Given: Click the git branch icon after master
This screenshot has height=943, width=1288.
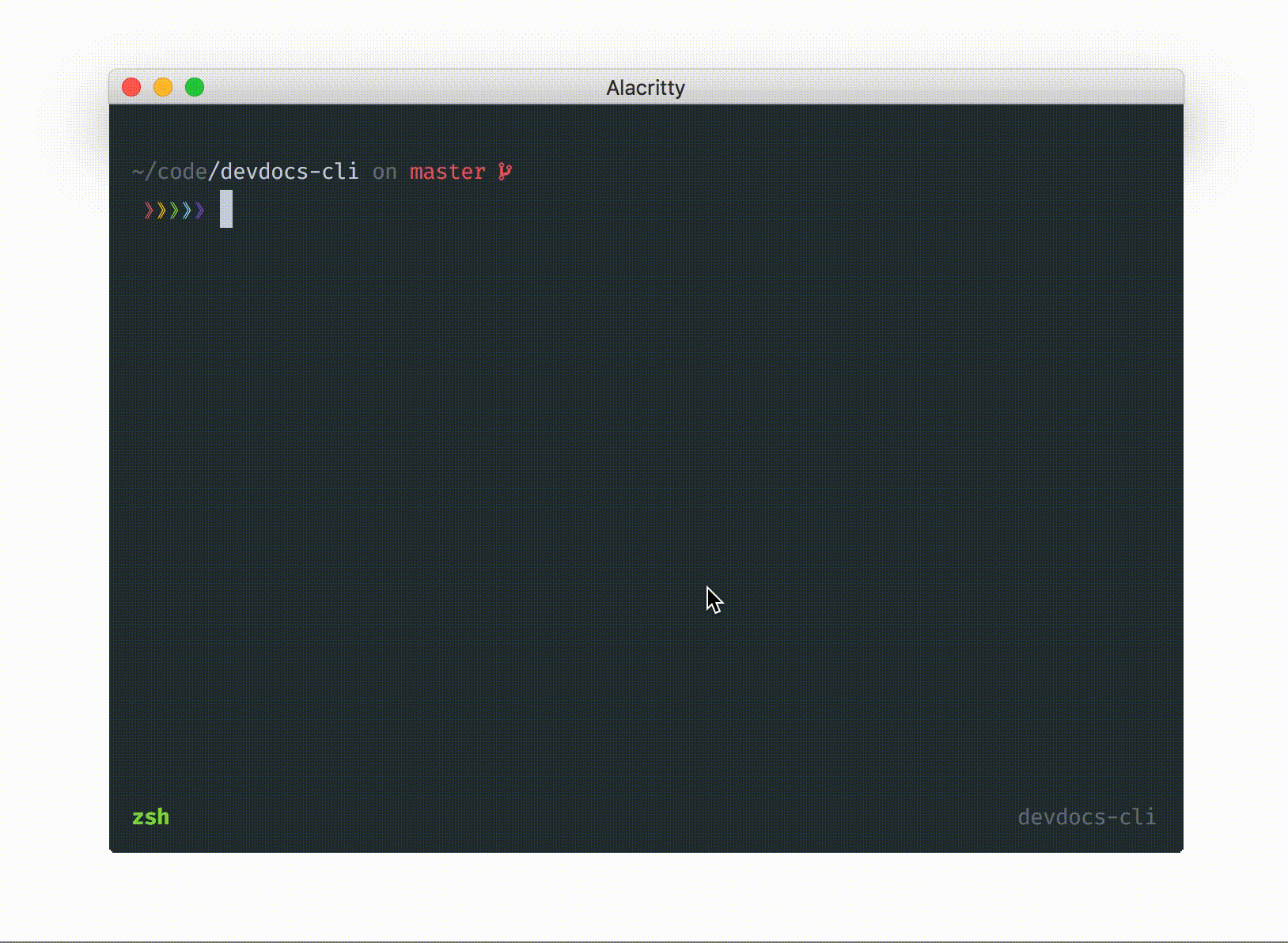Looking at the screenshot, I should pos(505,171).
